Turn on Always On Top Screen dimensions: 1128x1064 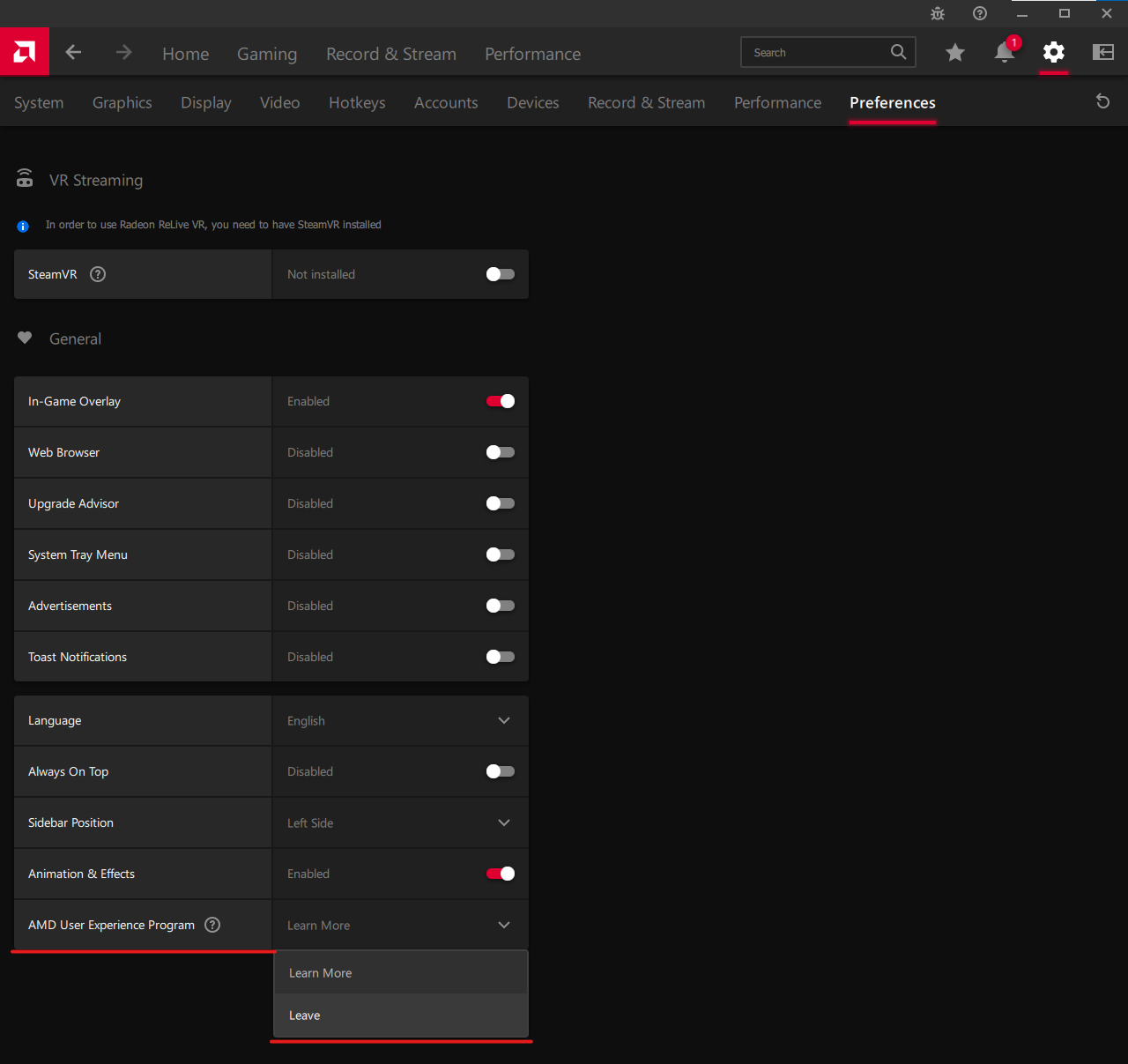501,771
